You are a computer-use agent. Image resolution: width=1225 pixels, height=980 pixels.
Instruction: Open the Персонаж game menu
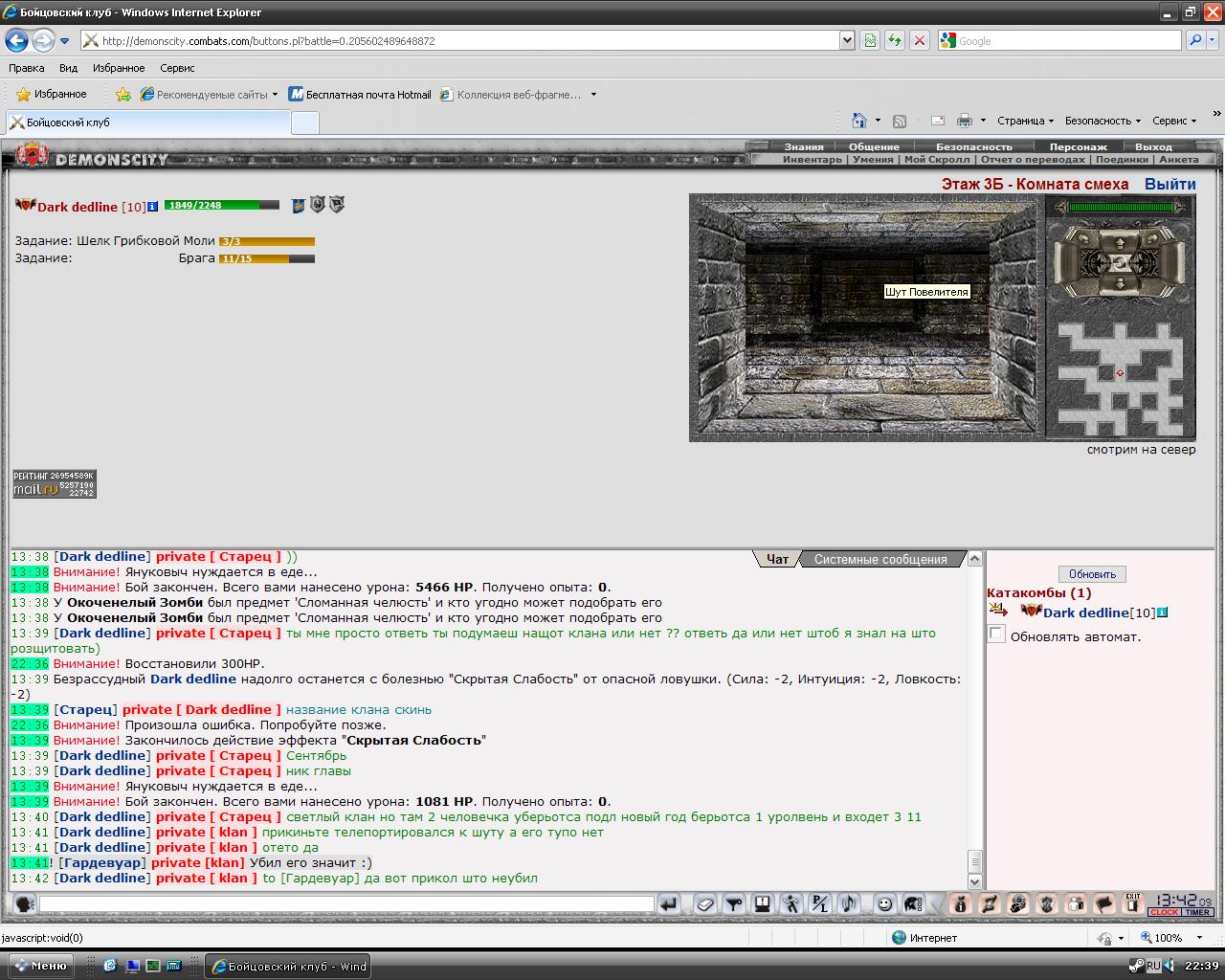click(1078, 146)
